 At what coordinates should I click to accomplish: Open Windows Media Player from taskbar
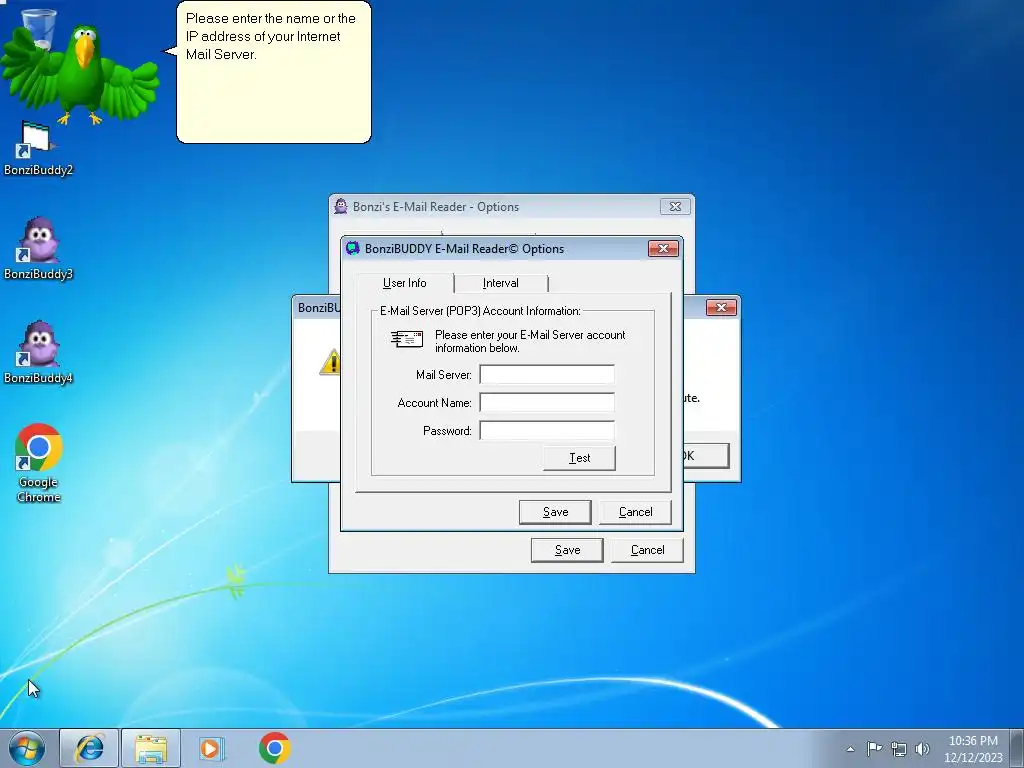212,748
